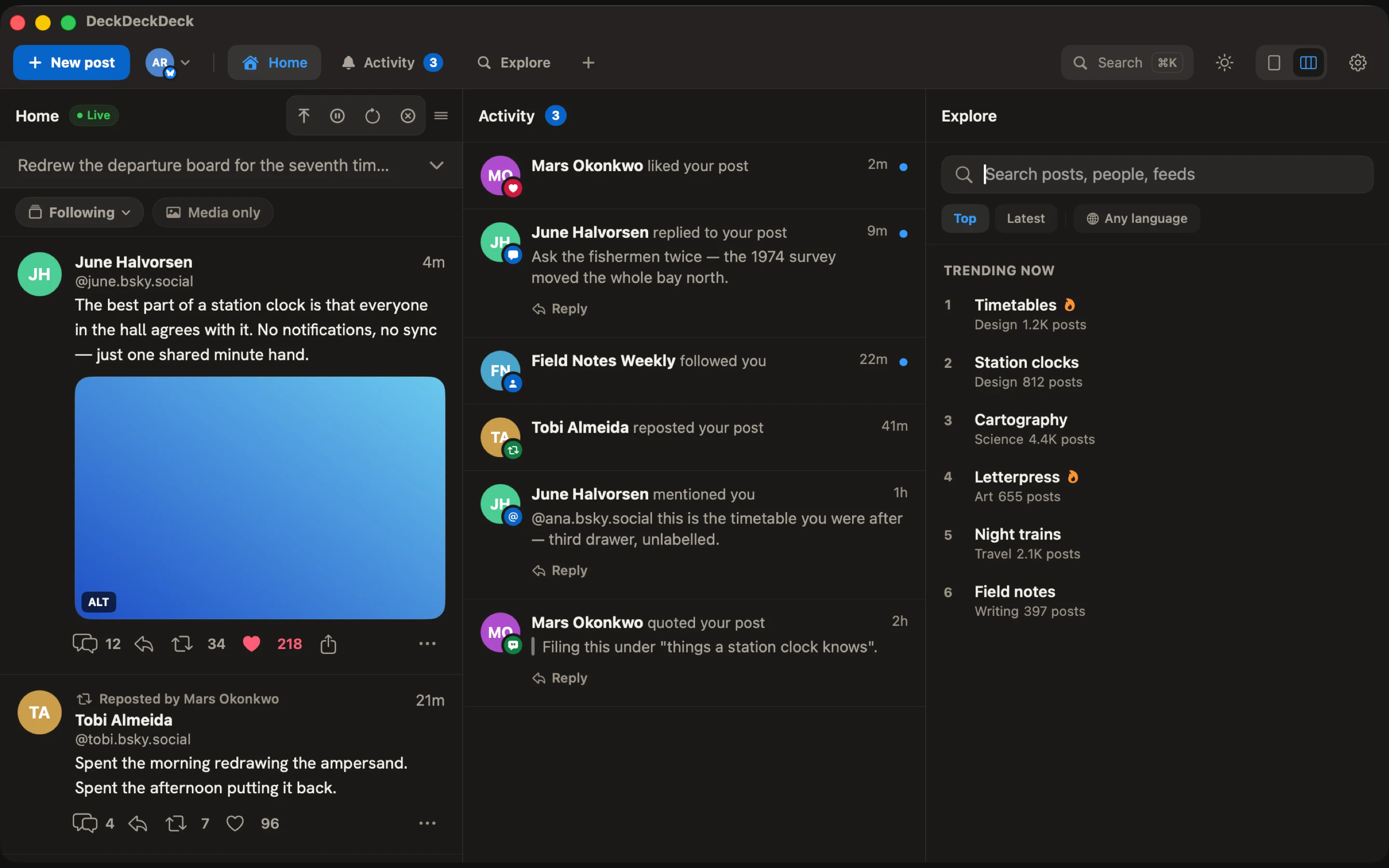Unlike June Halvorsen's post with the red heart
The width and height of the screenshot is (1389, 868).
pos(251,644)
